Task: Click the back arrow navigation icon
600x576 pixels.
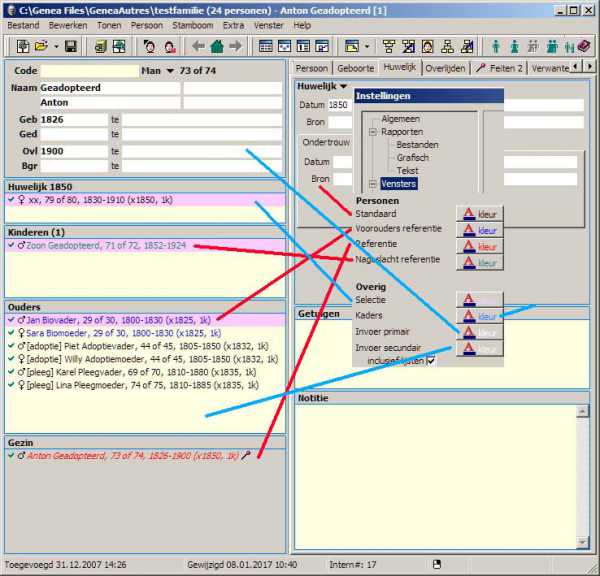Action: 198,46
